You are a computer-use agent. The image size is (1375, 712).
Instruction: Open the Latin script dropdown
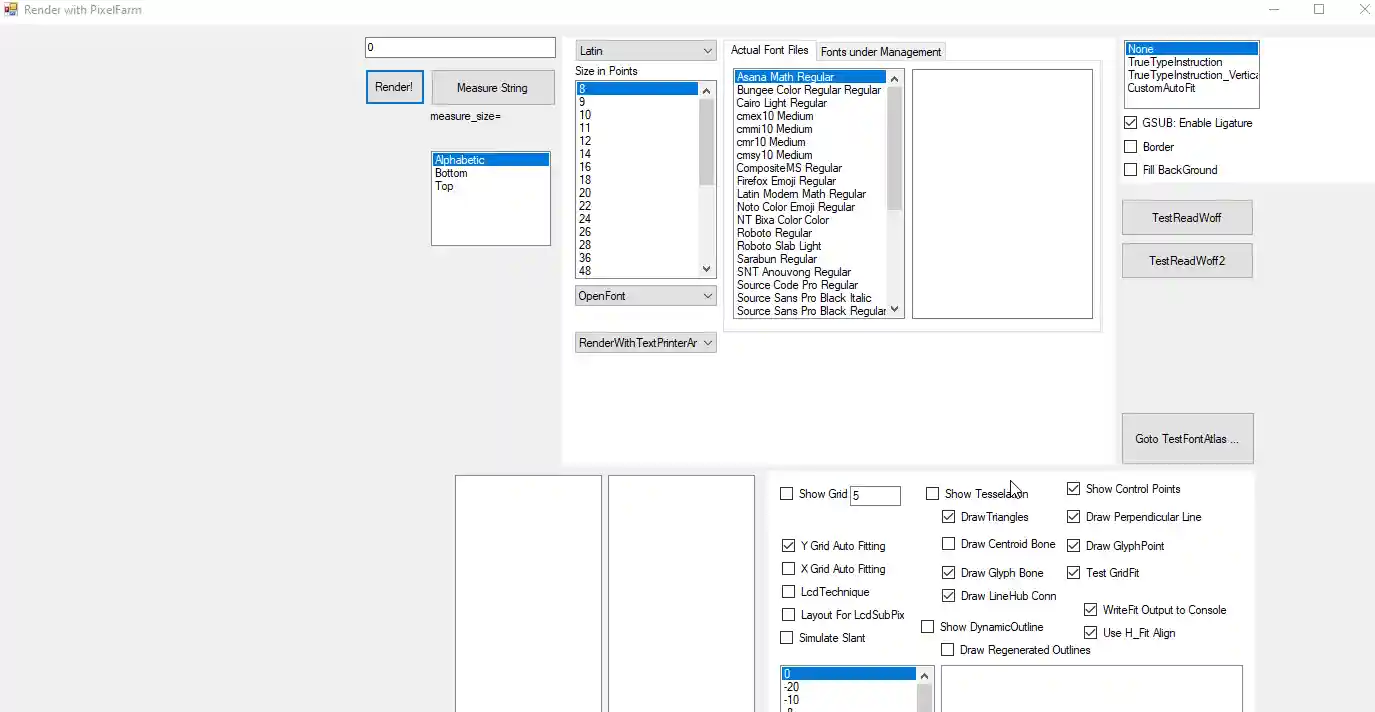click(x=645, y=51)
